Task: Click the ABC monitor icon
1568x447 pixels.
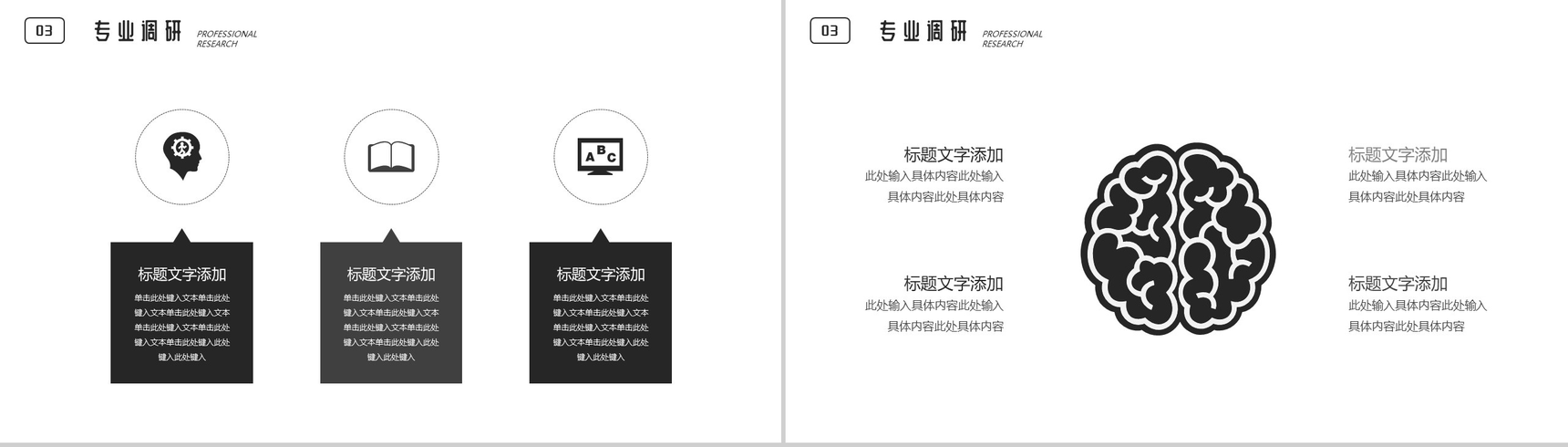Action: click(x=600, y=157)
